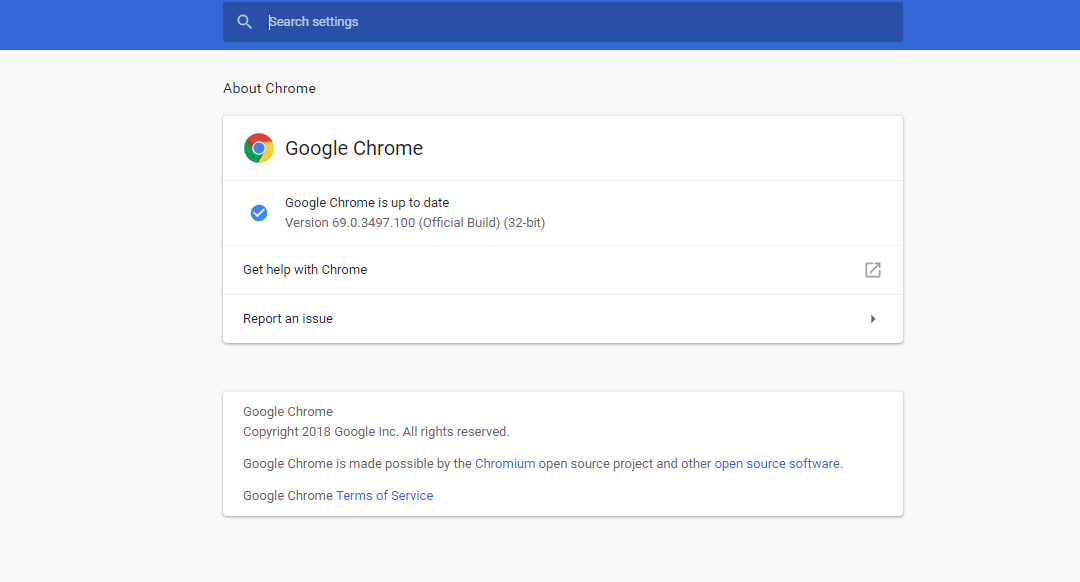This screenshot has width=1080, height=582.
Task: Click the About Chrome page heading
Action: coord(269,88)
